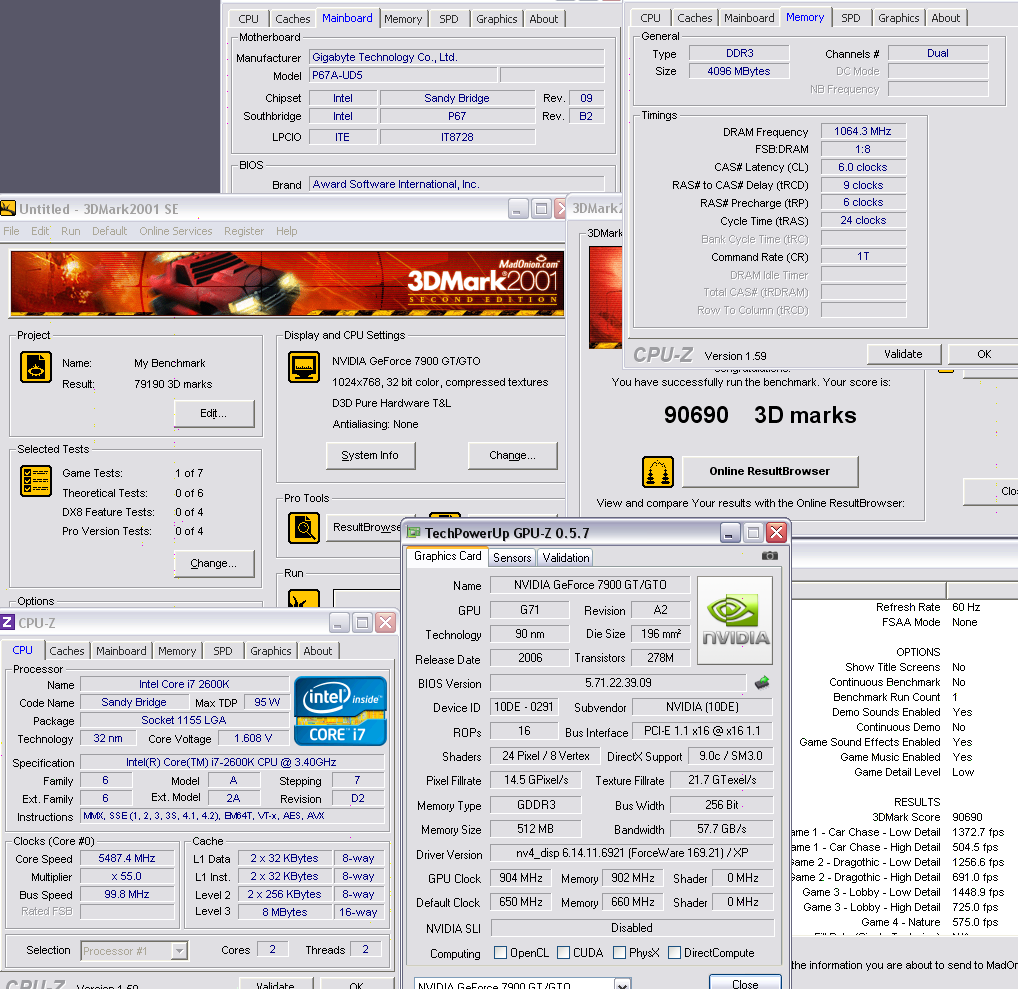Click the System Info button
Image resolution: width=1018 pixels, height=989 pixels.
tap(370, 455)
